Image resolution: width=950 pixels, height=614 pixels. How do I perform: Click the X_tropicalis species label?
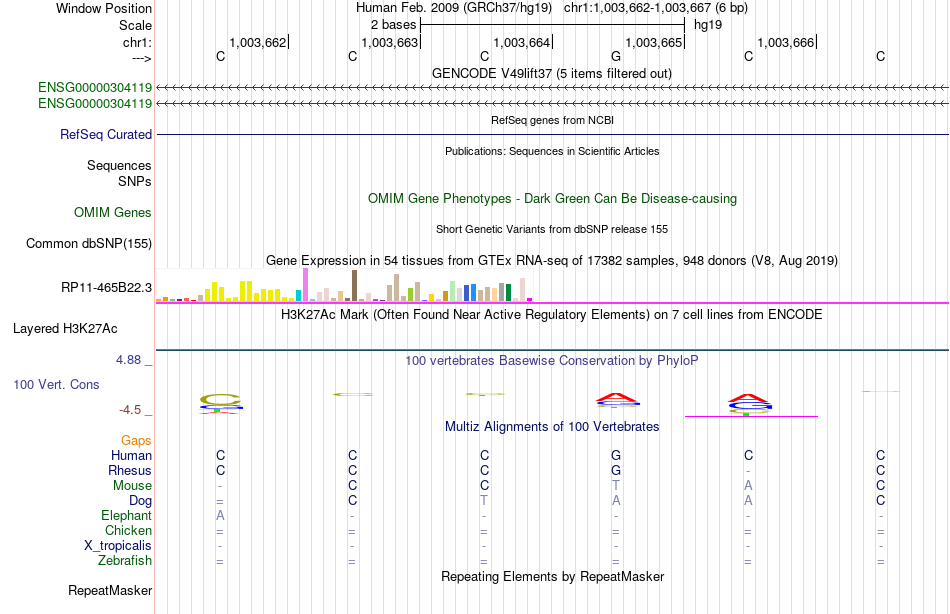tap(118, 546)
